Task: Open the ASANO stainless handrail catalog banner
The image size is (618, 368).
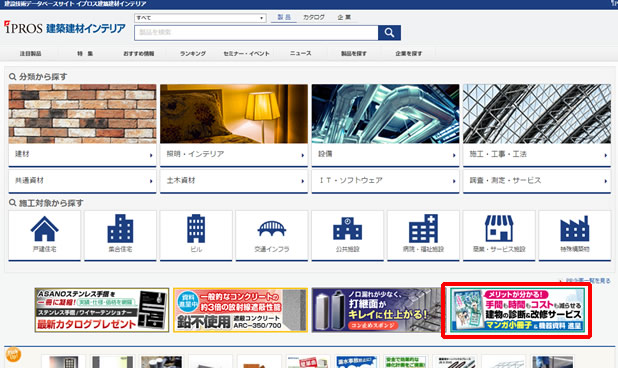Action: pos(102,310)
